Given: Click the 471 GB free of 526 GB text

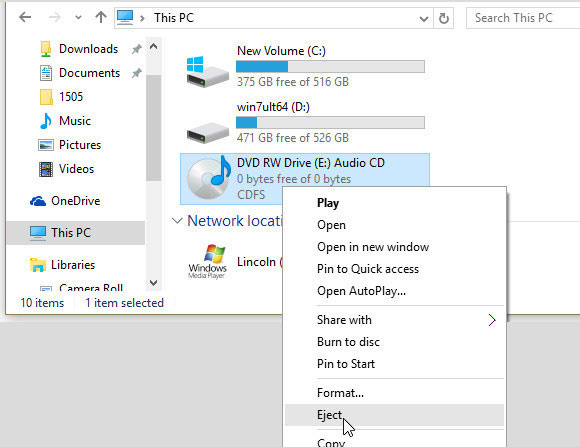Looking at the screenshot, I should (293, 138).
